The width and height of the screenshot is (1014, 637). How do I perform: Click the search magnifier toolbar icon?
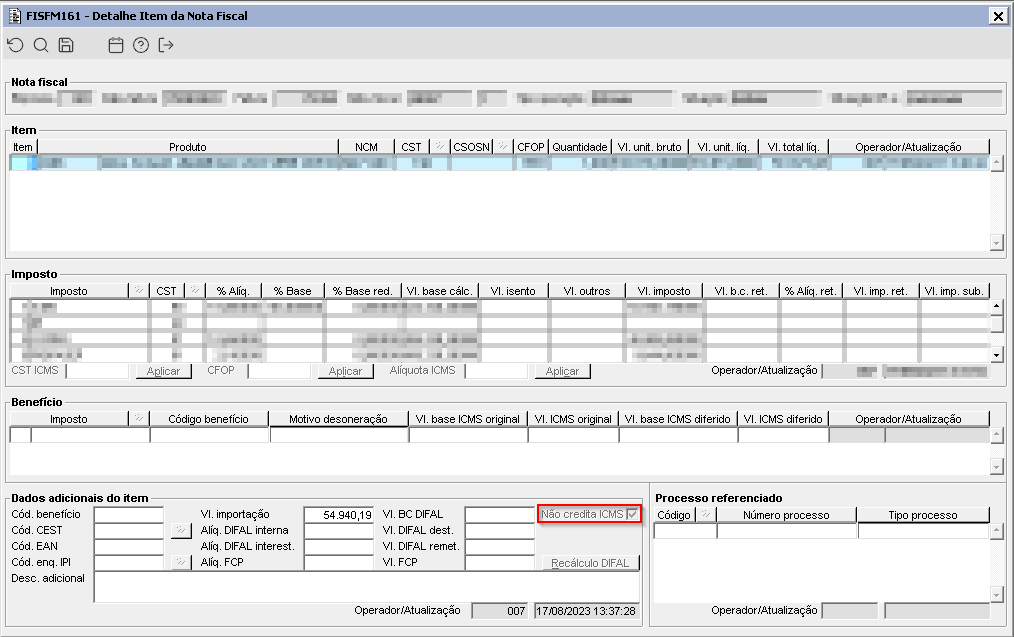coord(41,45)
